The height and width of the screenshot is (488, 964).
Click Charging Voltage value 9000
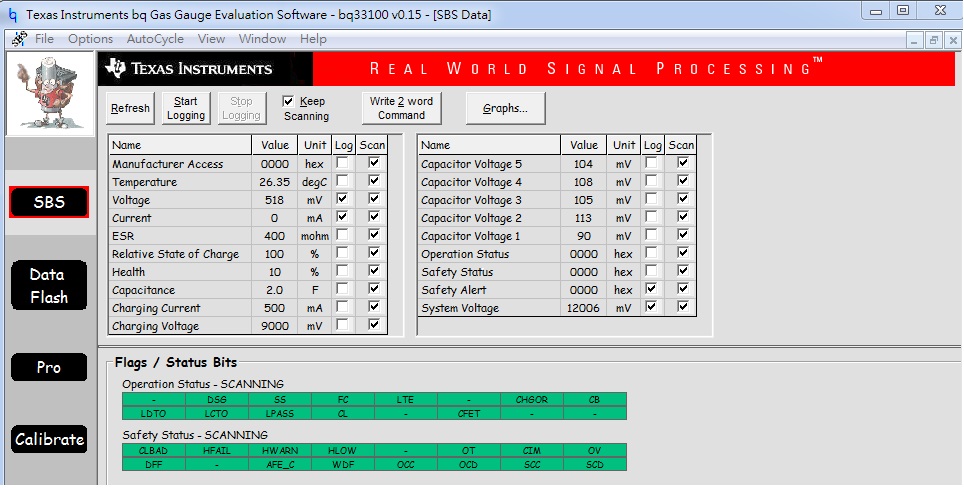275,326
